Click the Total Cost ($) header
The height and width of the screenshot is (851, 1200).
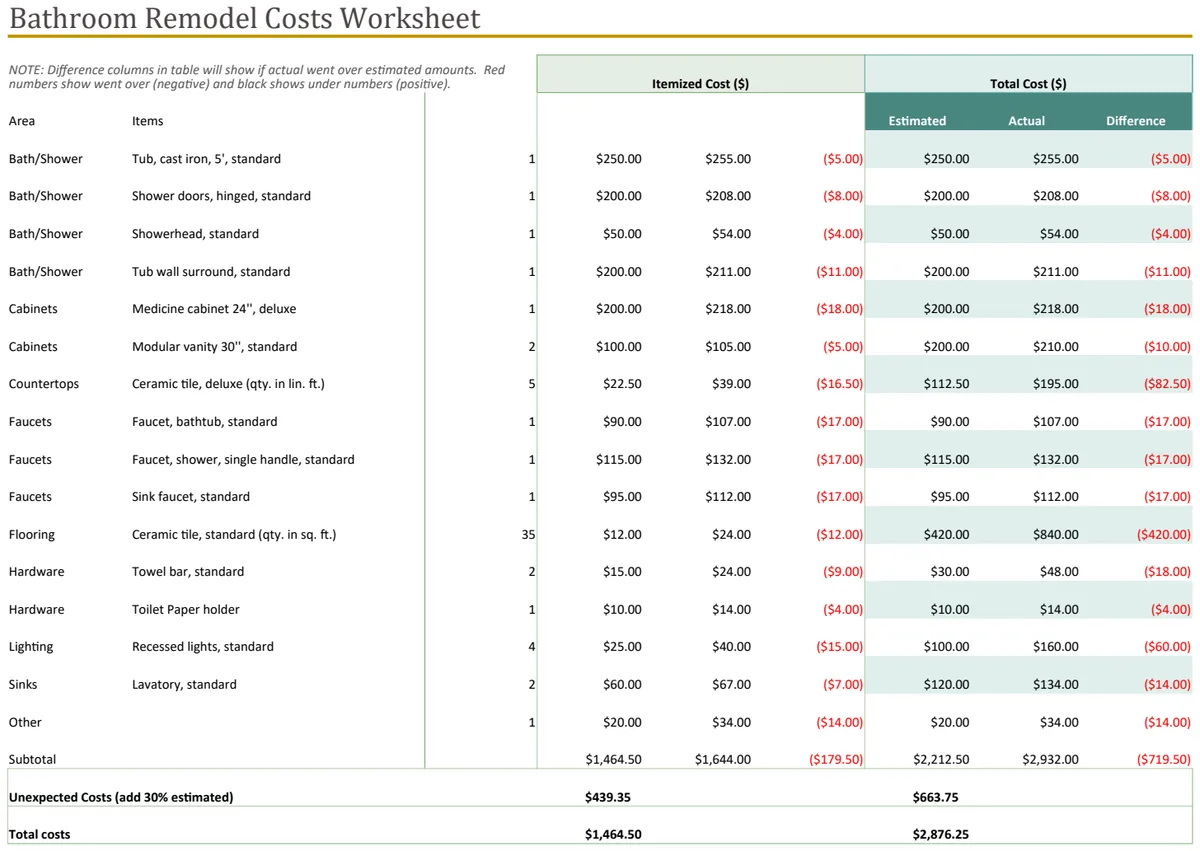click(x=1028, y=84)
